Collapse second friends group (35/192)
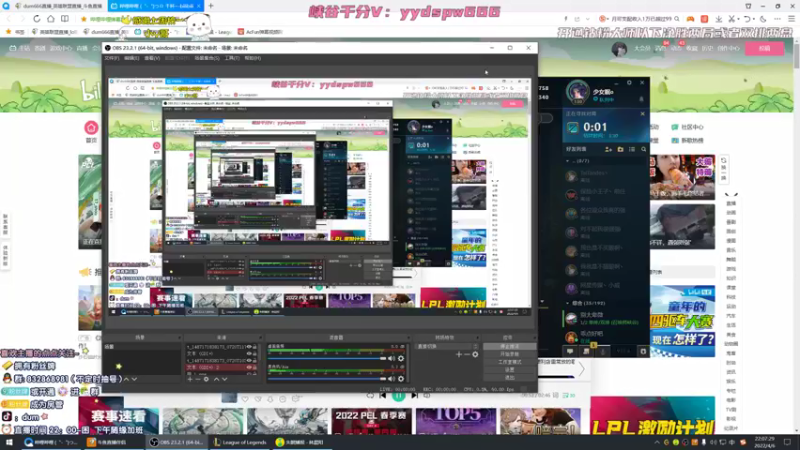 tap(567, 303)
